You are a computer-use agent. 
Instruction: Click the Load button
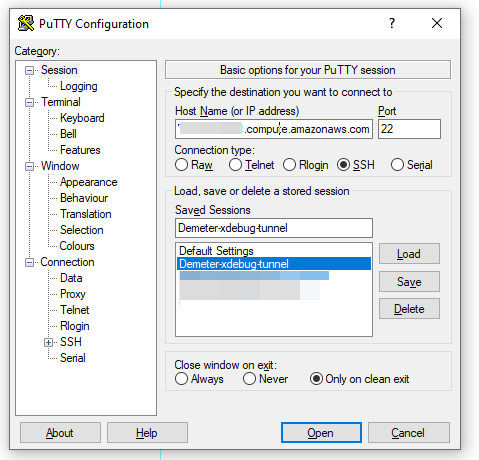pyautogui.click(x=409, y=254)
